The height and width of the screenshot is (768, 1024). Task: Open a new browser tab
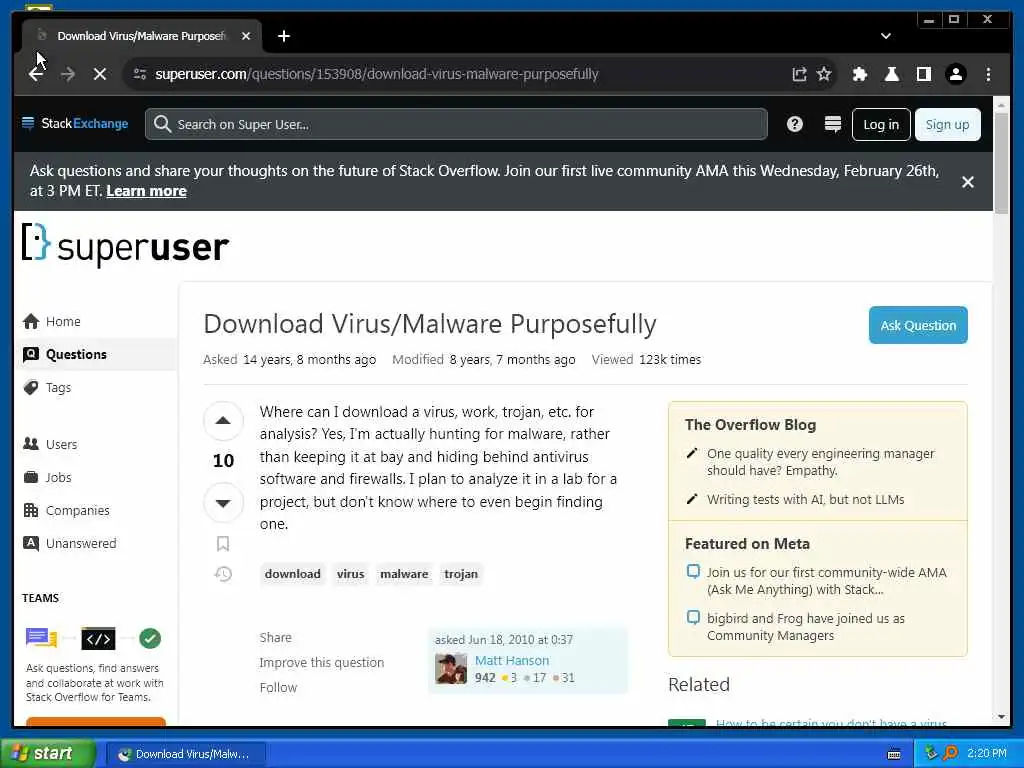coord(283,37)
